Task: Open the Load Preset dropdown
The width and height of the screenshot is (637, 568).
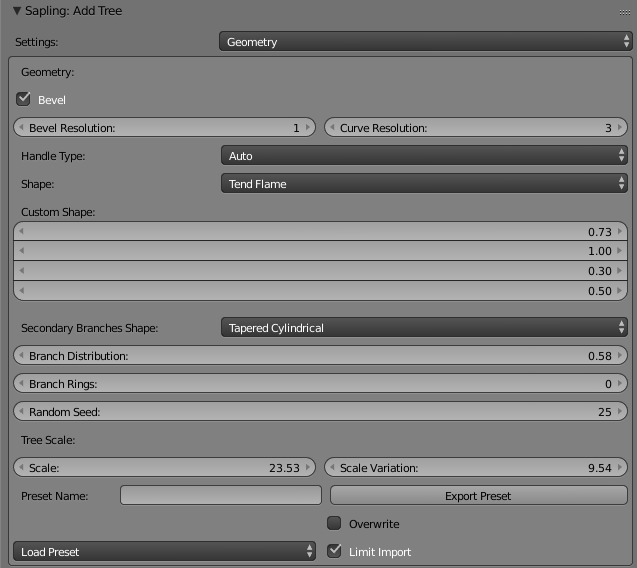Action: point(165,552)
